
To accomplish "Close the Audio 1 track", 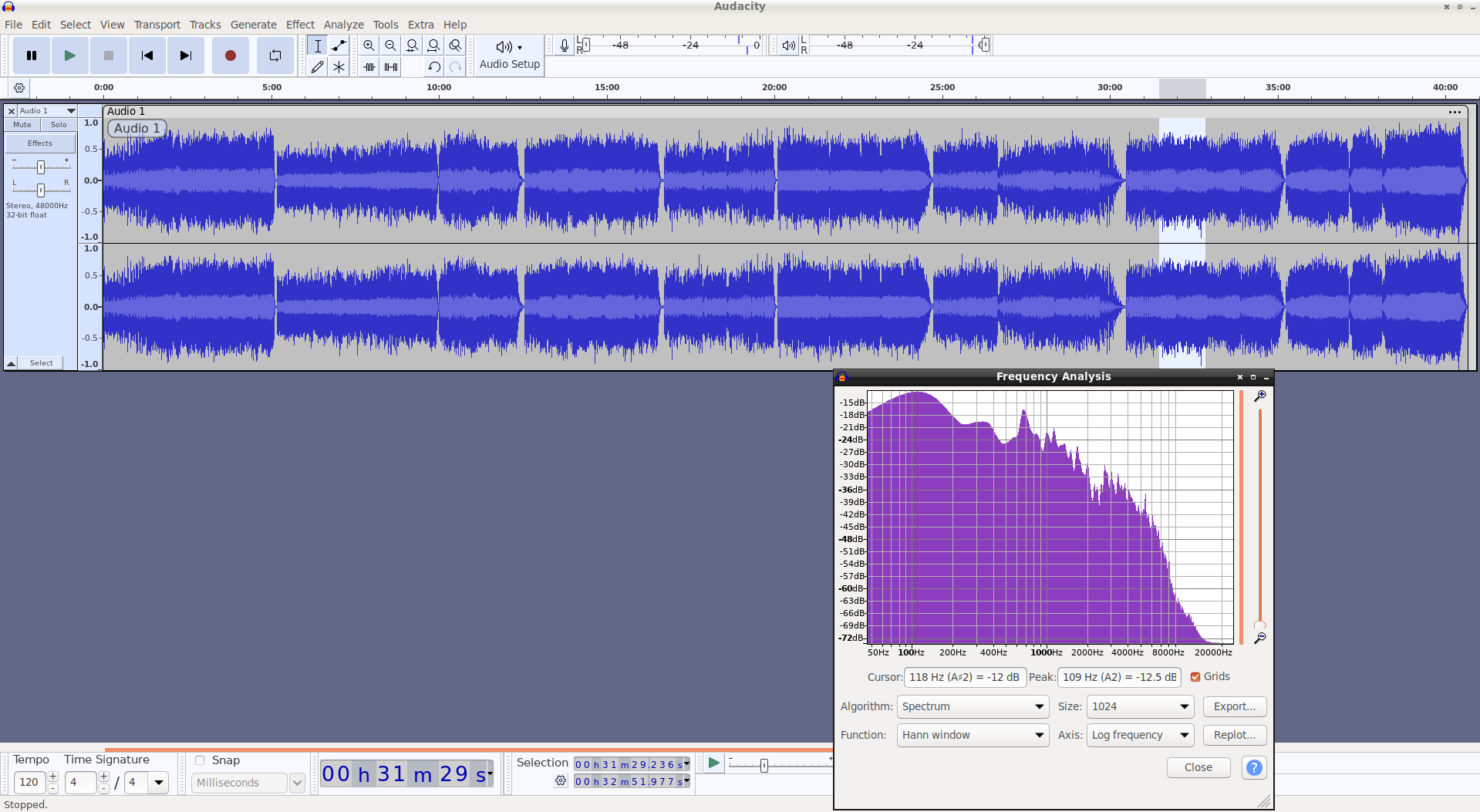I will (12, 111).
